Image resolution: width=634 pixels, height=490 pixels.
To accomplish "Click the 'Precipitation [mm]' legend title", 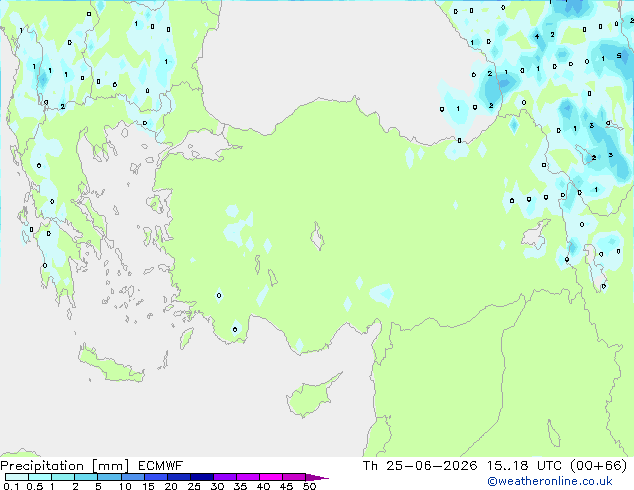I will 64,466.
